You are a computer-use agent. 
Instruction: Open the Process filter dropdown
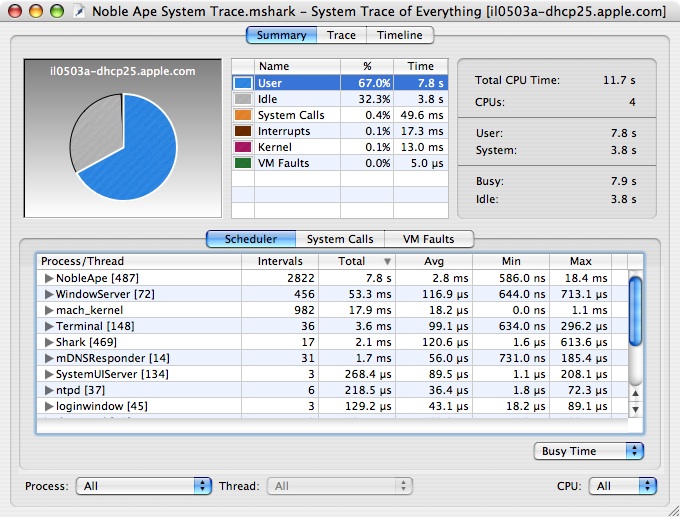(144, 486)
